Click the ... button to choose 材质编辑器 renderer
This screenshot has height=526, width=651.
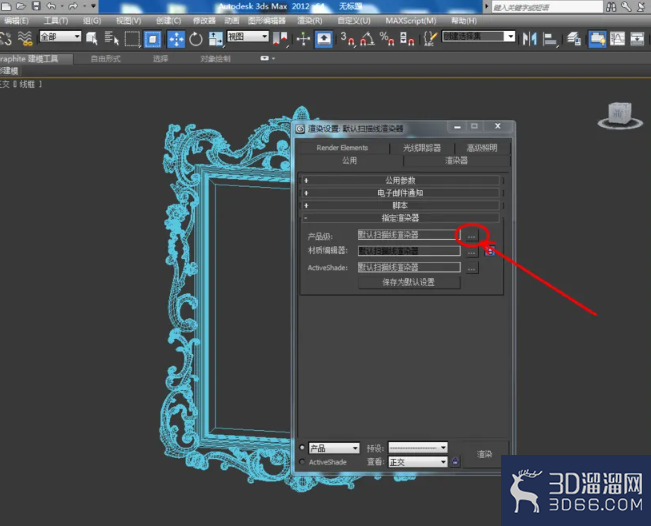coord(472,252)
